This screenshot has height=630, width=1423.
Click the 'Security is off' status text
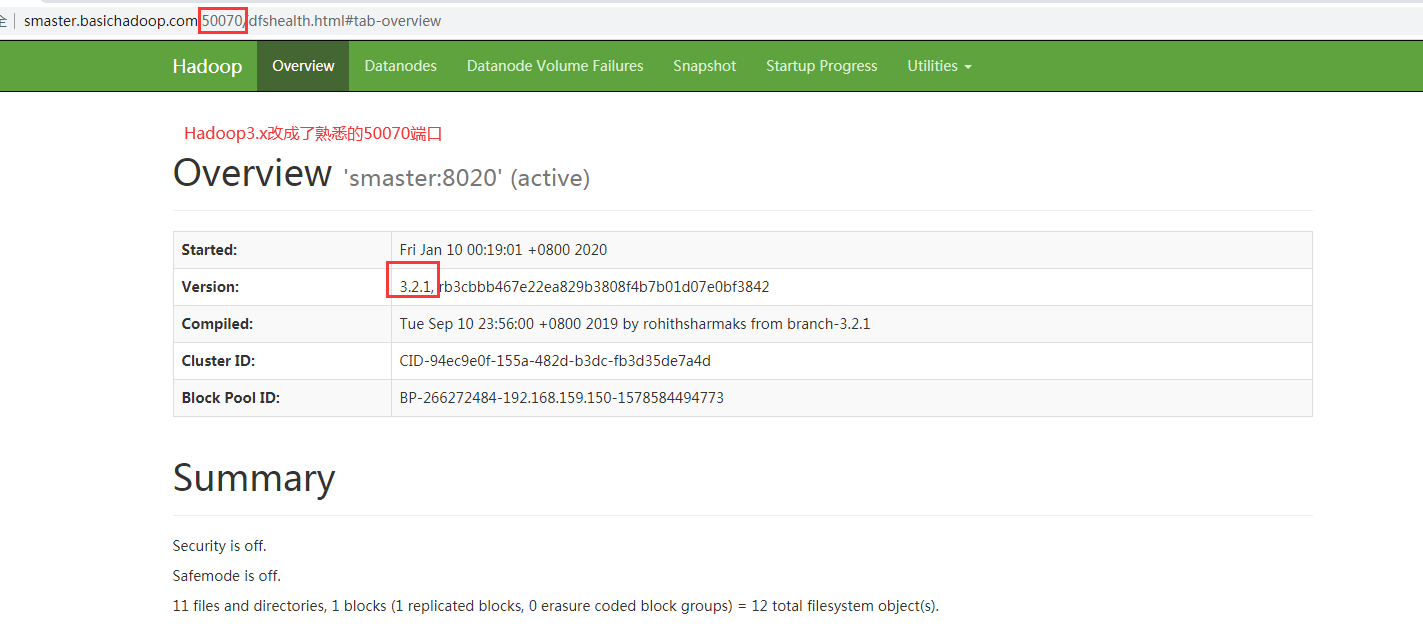tap(219, 545)
